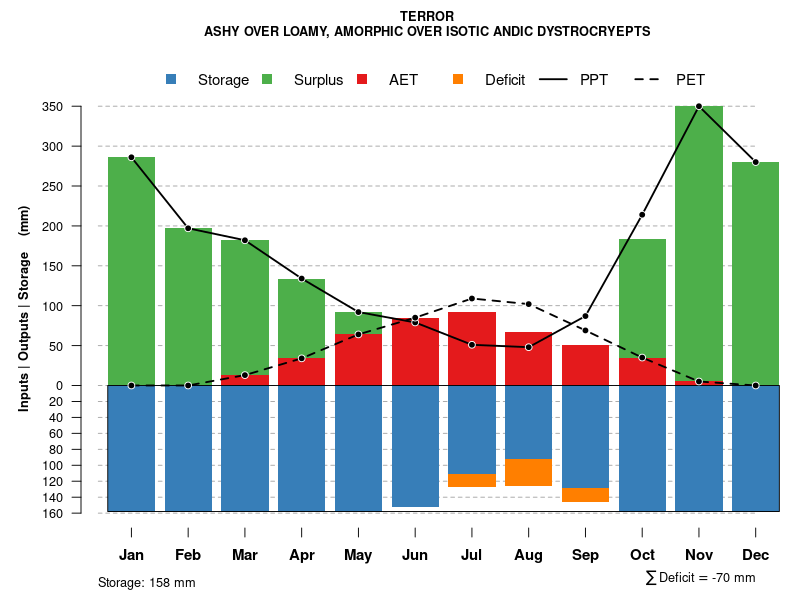Click the orange deficit segment for August

pos(528,472)
